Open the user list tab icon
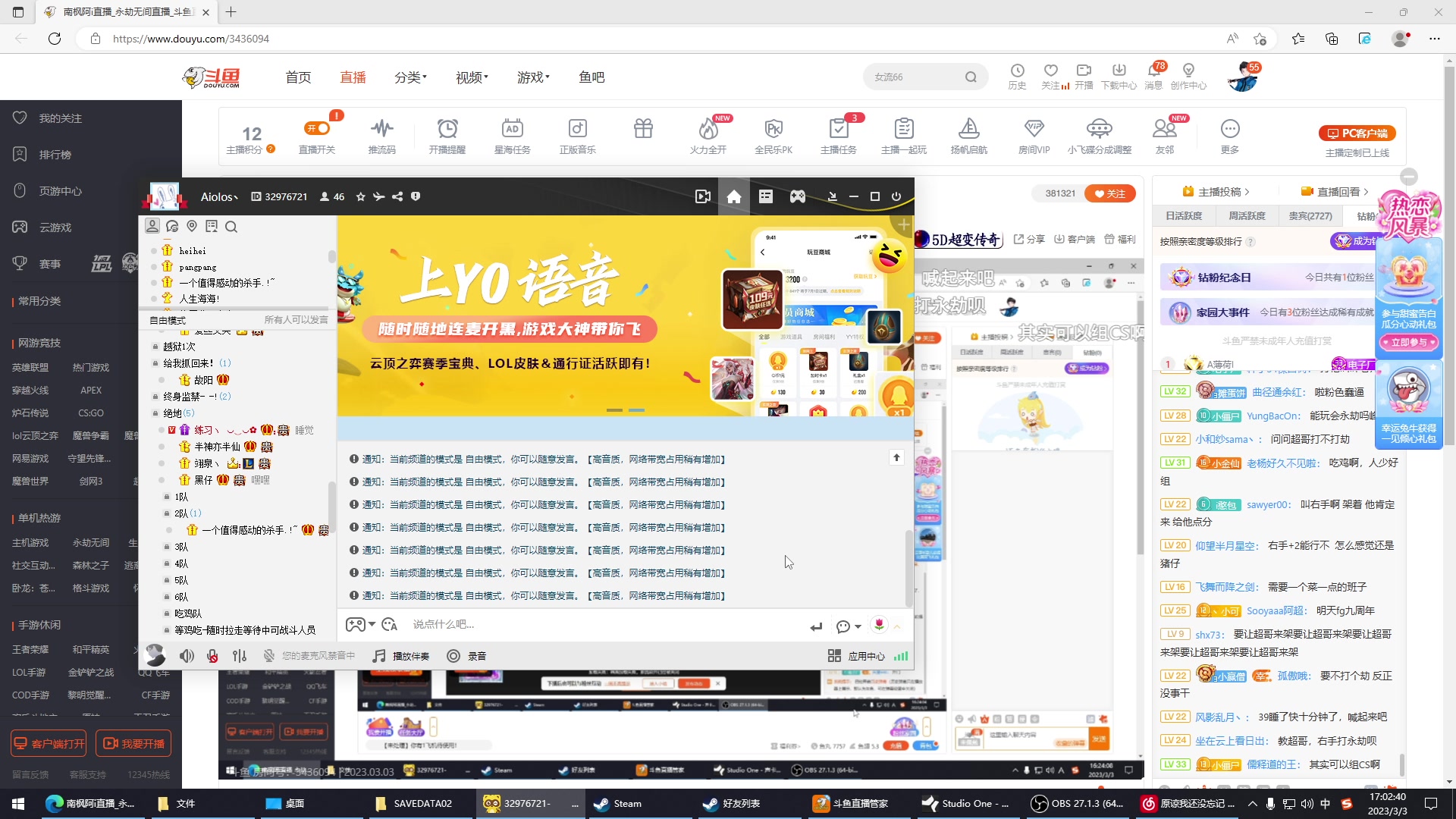The image size is (1456, 819). click(x=152, y=226)
